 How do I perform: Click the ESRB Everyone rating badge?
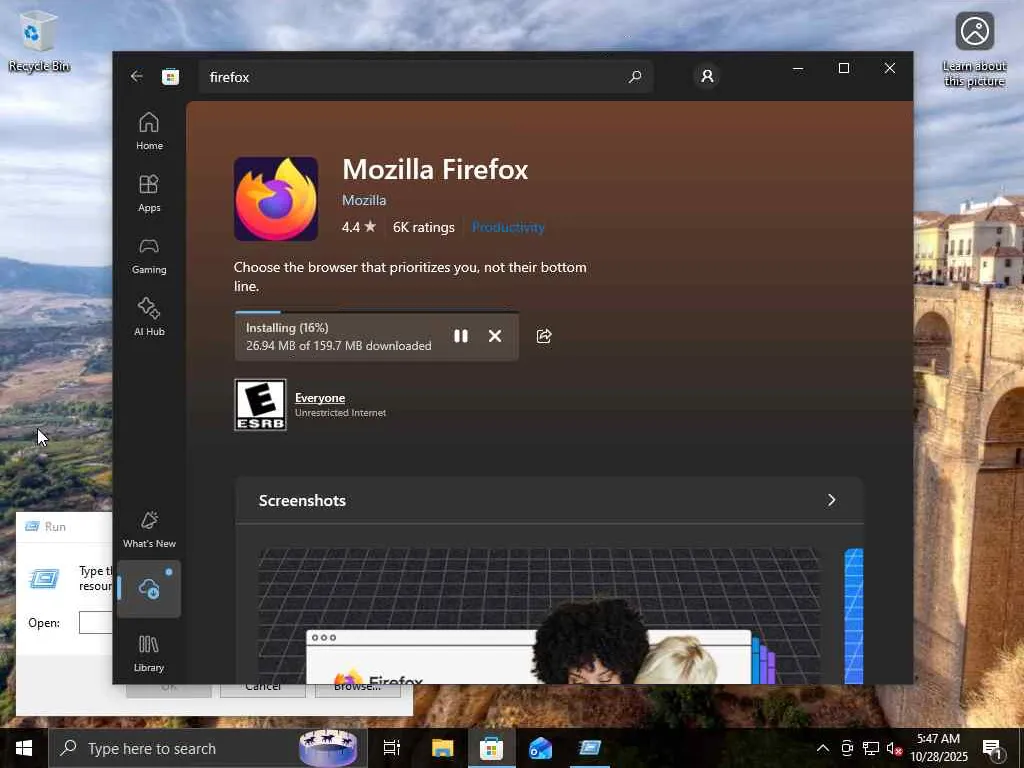pos(260,405)
